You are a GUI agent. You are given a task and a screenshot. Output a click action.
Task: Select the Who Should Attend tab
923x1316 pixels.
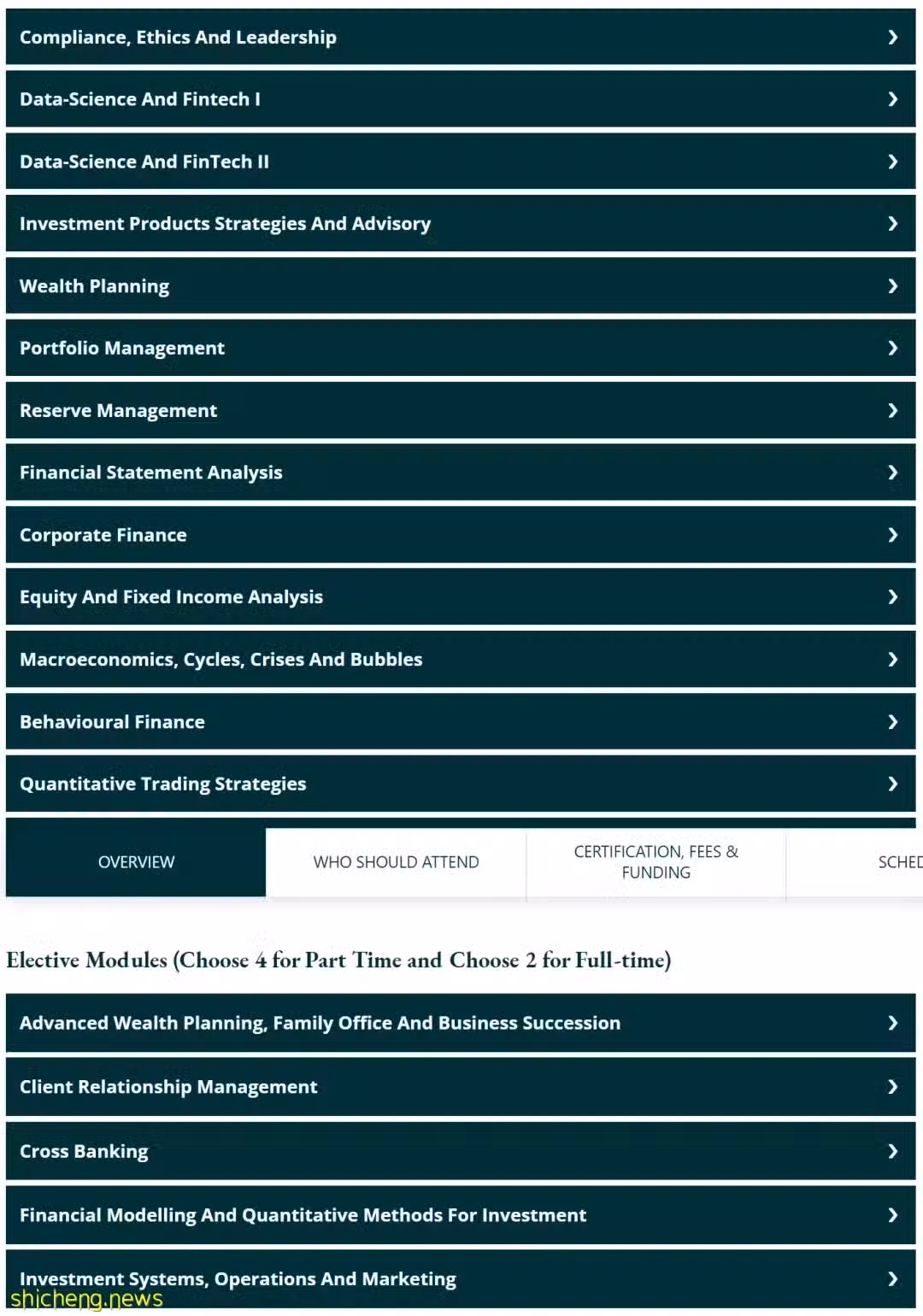[x=396, y=862]
